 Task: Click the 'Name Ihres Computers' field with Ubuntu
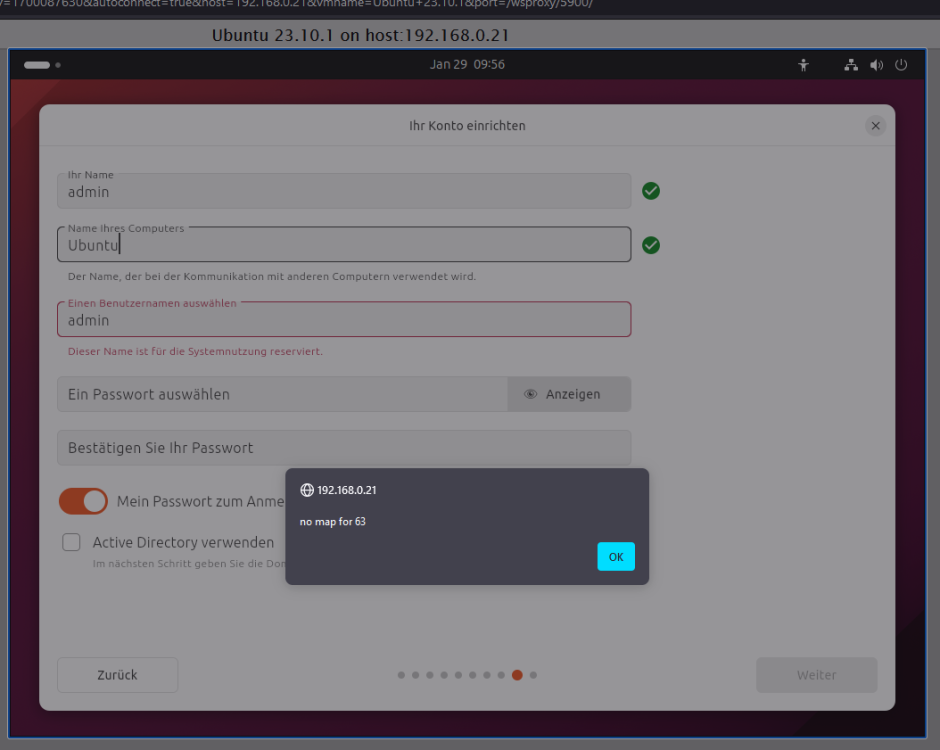point(344,244)
